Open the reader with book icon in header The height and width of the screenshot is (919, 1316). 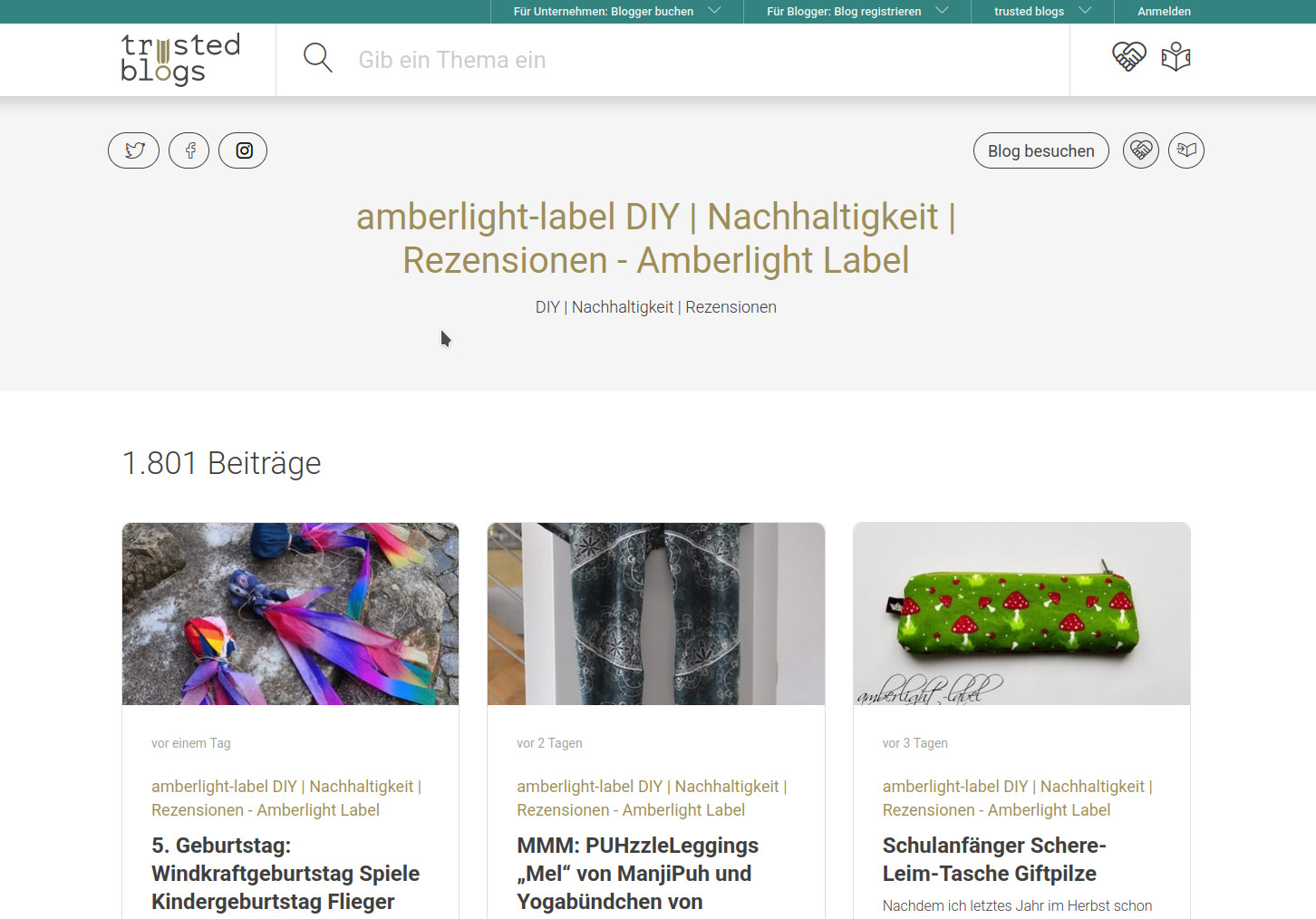click(1176, 57)
